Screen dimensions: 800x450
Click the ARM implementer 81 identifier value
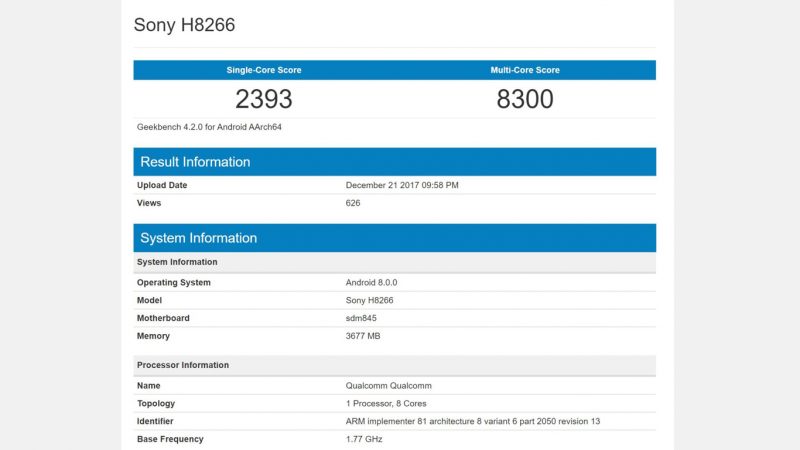473,421
